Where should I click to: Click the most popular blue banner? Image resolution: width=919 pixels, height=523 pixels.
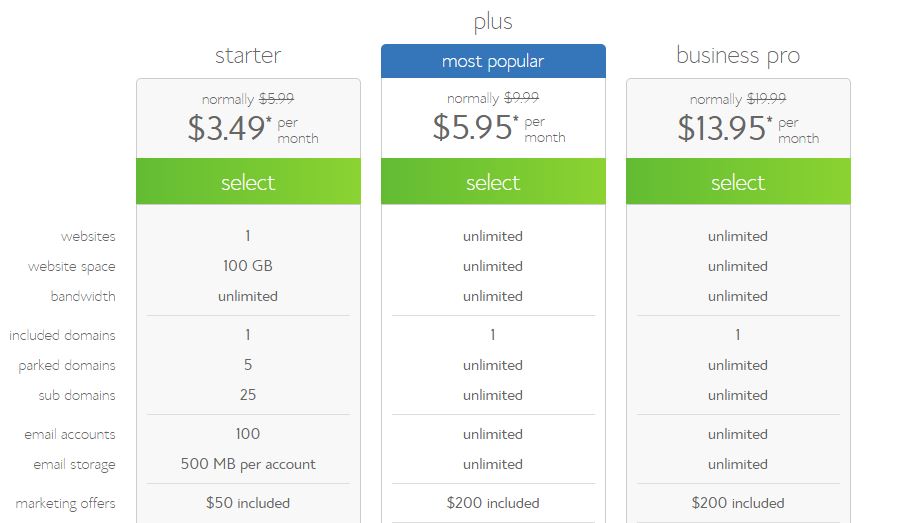pyautogui.click(x=493, y=61)
